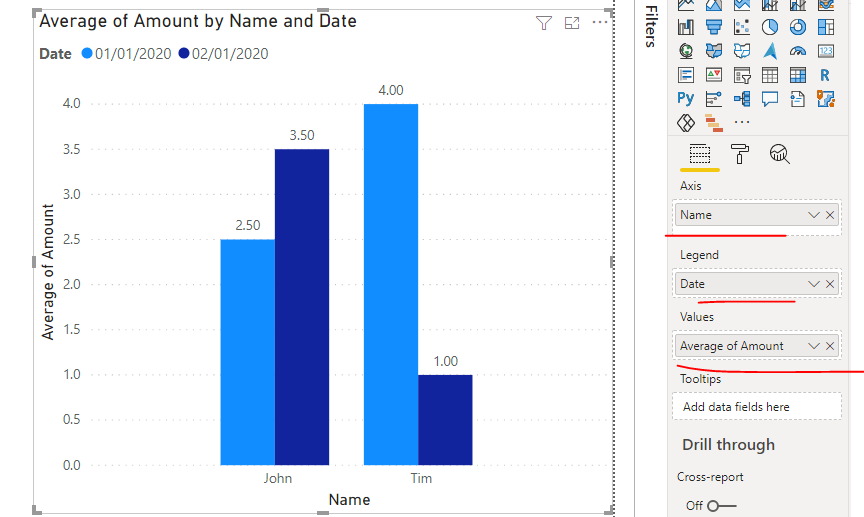Switch to the Fields tab
Screen dimensions: 864x517
coord(700,154)
